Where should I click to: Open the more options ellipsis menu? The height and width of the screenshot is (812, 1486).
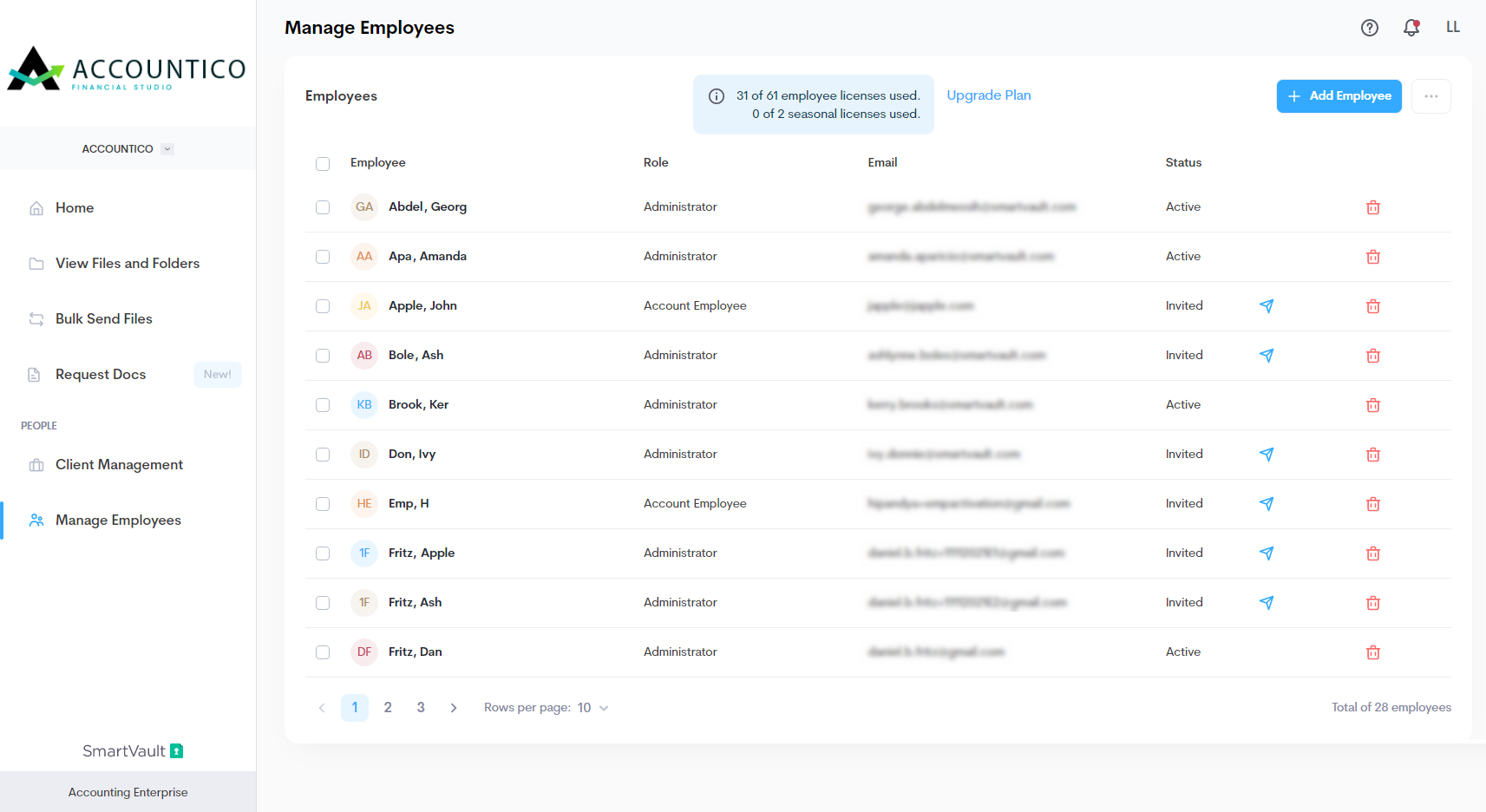(x=1430, y=96)
